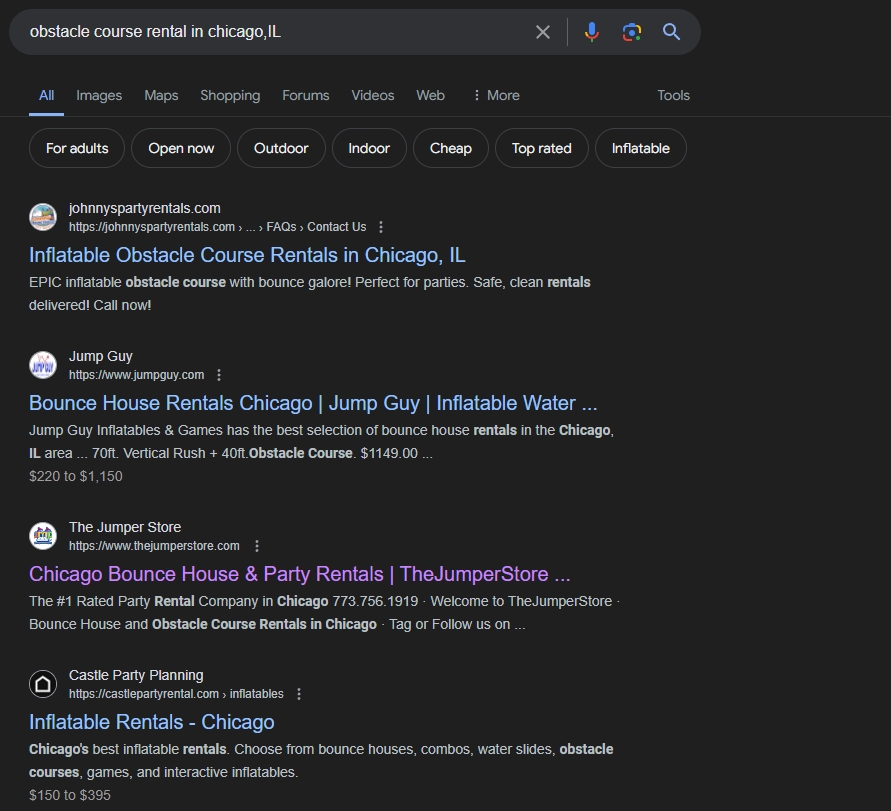Click The Jumper Store site name
Screen dimensions: 891x811
pos(125,527)
